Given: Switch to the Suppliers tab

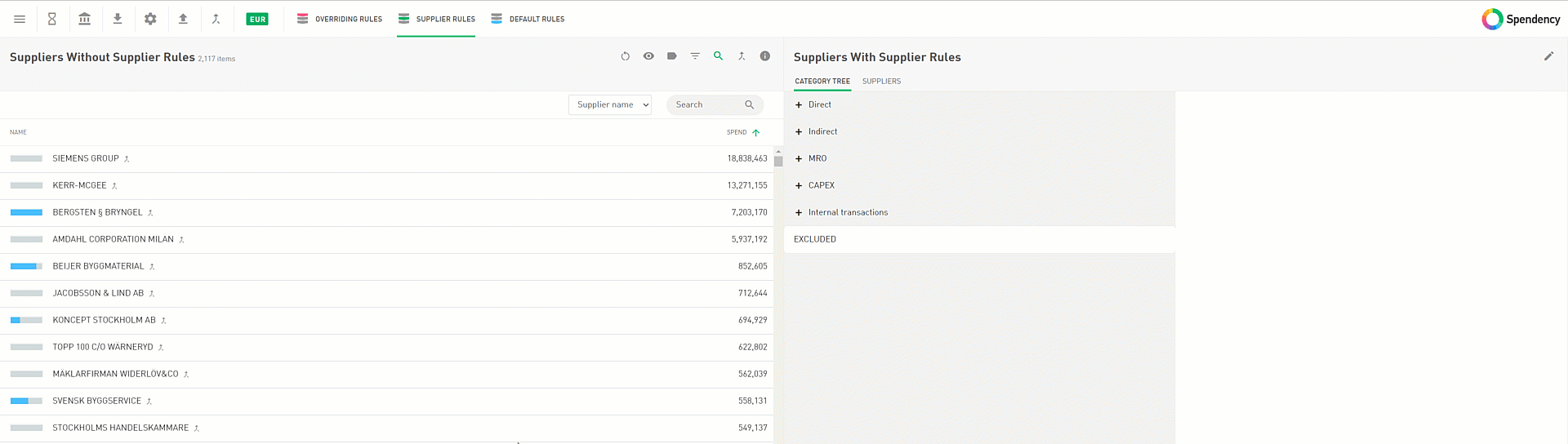Looking at the screenshot, I should tap(881, 81).
